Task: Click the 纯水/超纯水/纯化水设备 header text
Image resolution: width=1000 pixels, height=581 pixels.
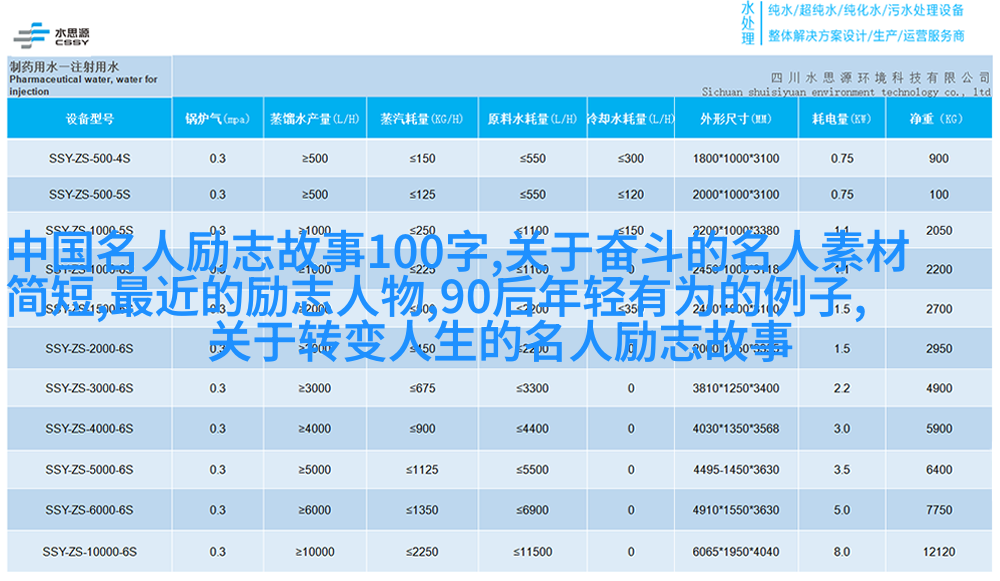Action: pyautogui.click(x=865, y=11)
